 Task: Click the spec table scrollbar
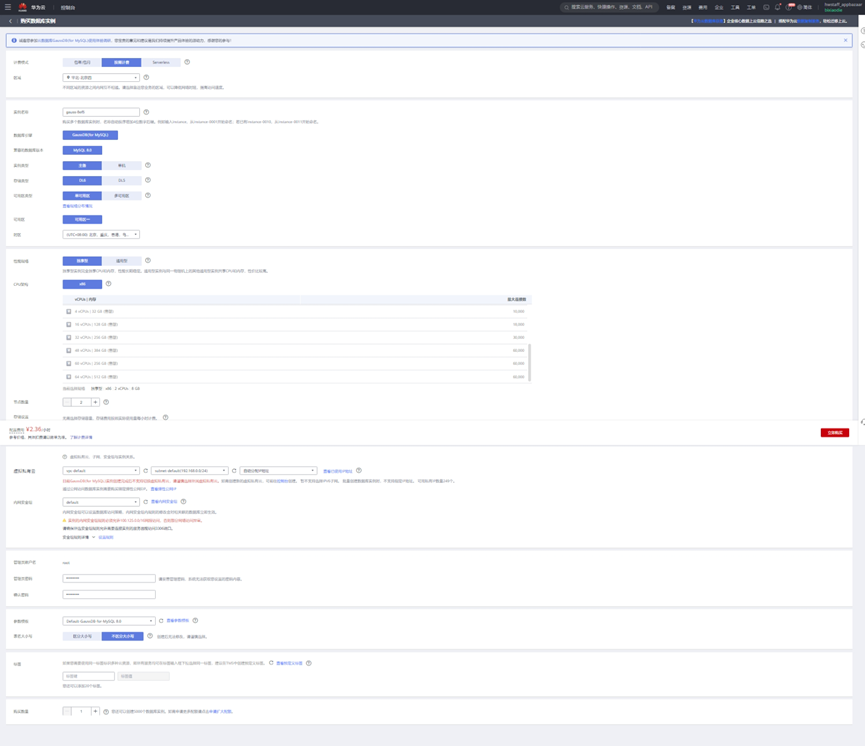pyautogui.click(x=530, y=363)
